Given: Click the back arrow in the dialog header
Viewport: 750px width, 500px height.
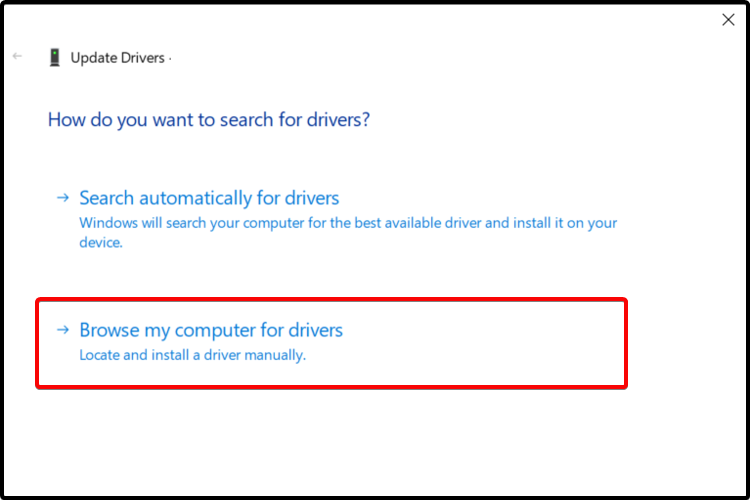Looking at the screenshot, I should pyautogui.click(x=17, y=57).
